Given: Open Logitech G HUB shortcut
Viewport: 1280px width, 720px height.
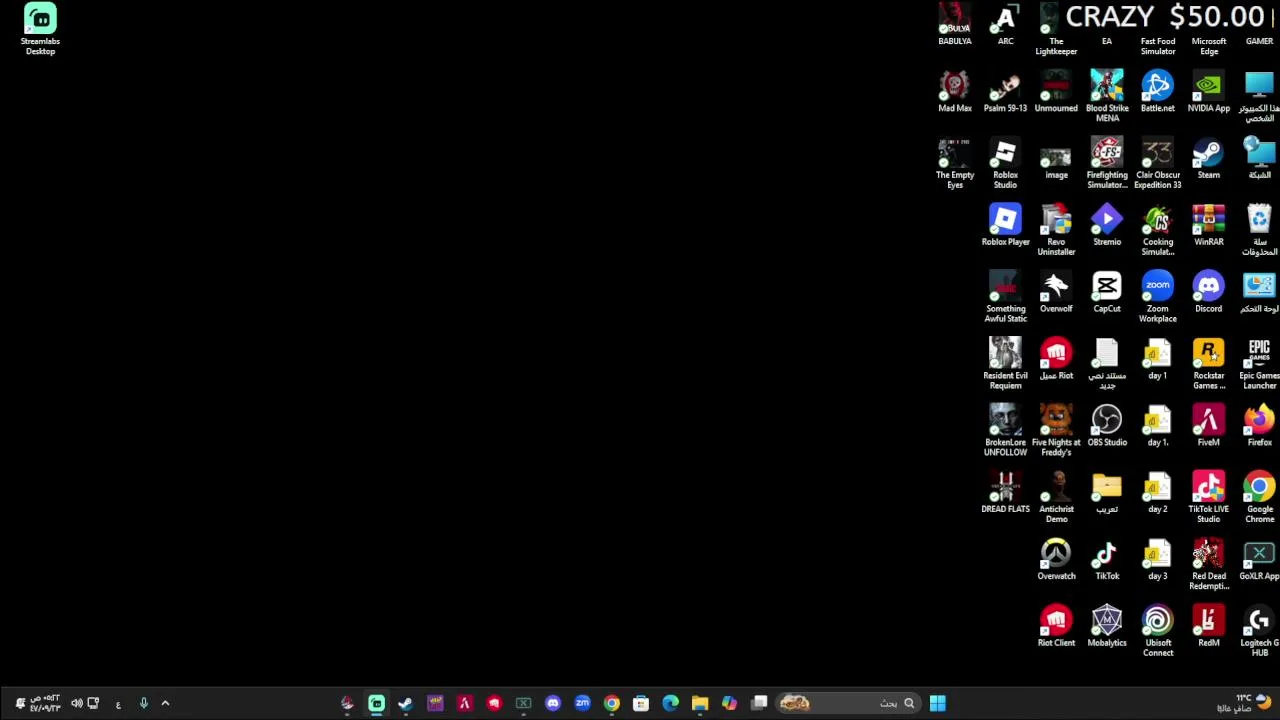Looking at the screenshot, I should (x=1259, y=632).
